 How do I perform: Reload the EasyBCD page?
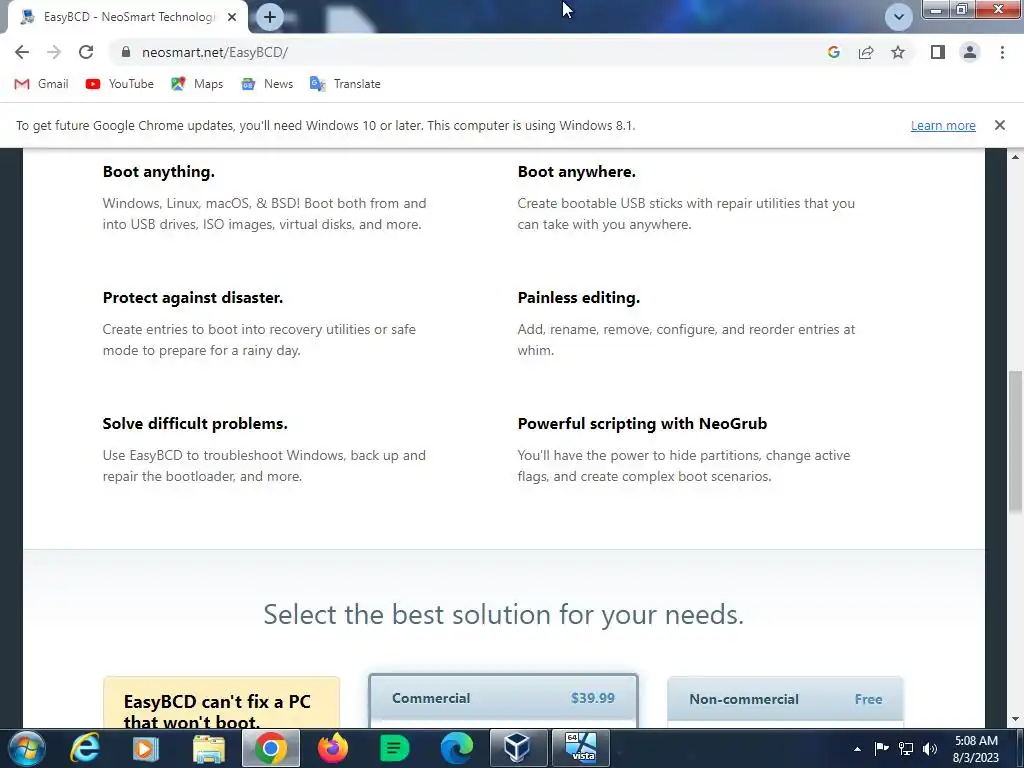click(86, 52)
